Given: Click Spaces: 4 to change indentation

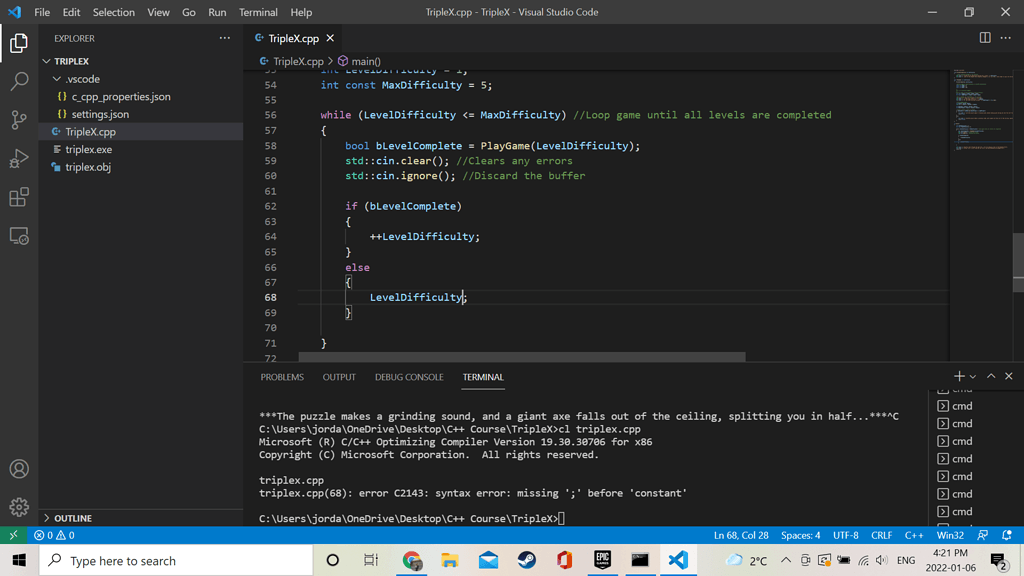Looking at the screenshot, I should (x=800, y=535).
